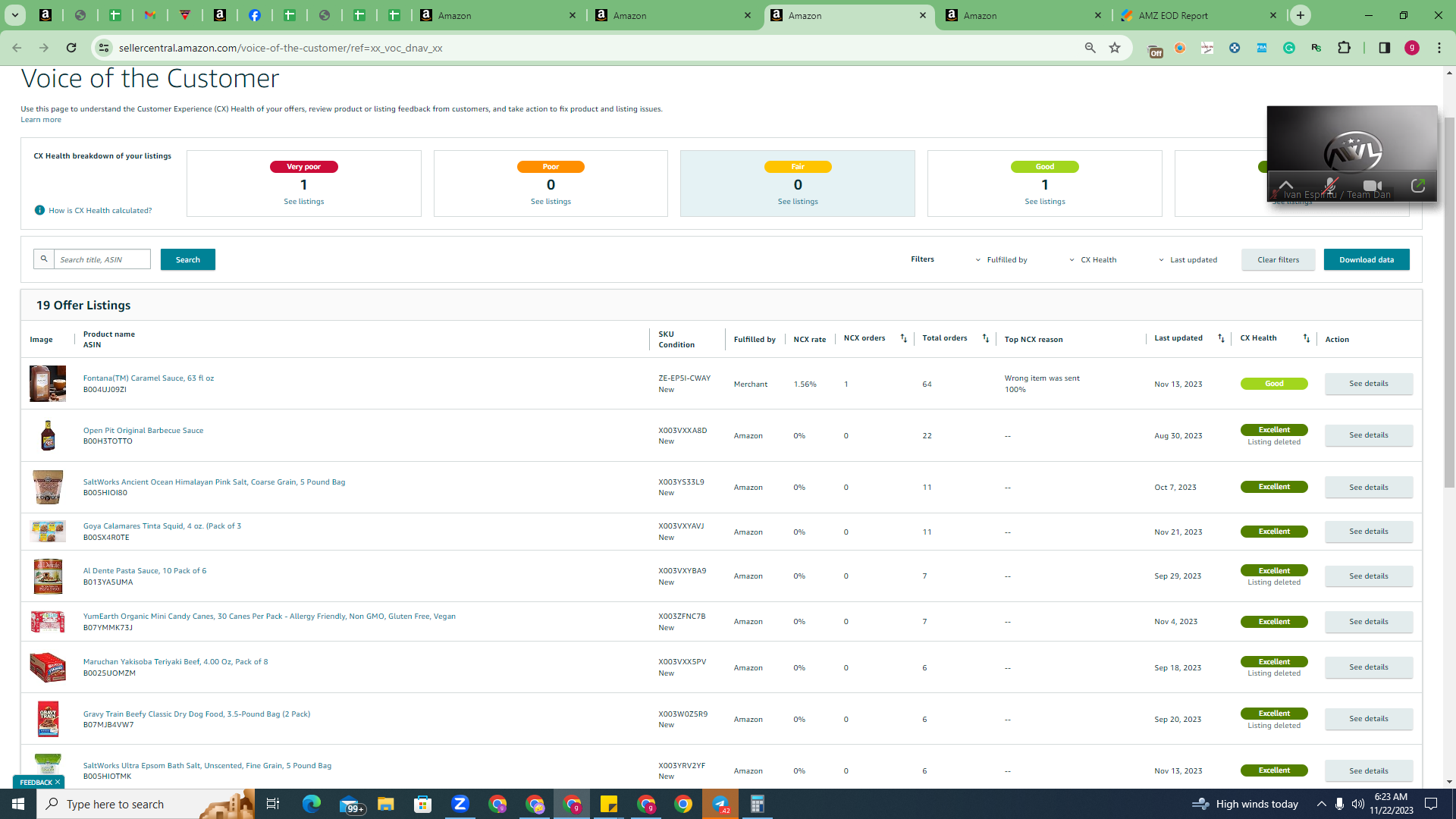Toggle camera in the video call overlay

point(1372,185)
